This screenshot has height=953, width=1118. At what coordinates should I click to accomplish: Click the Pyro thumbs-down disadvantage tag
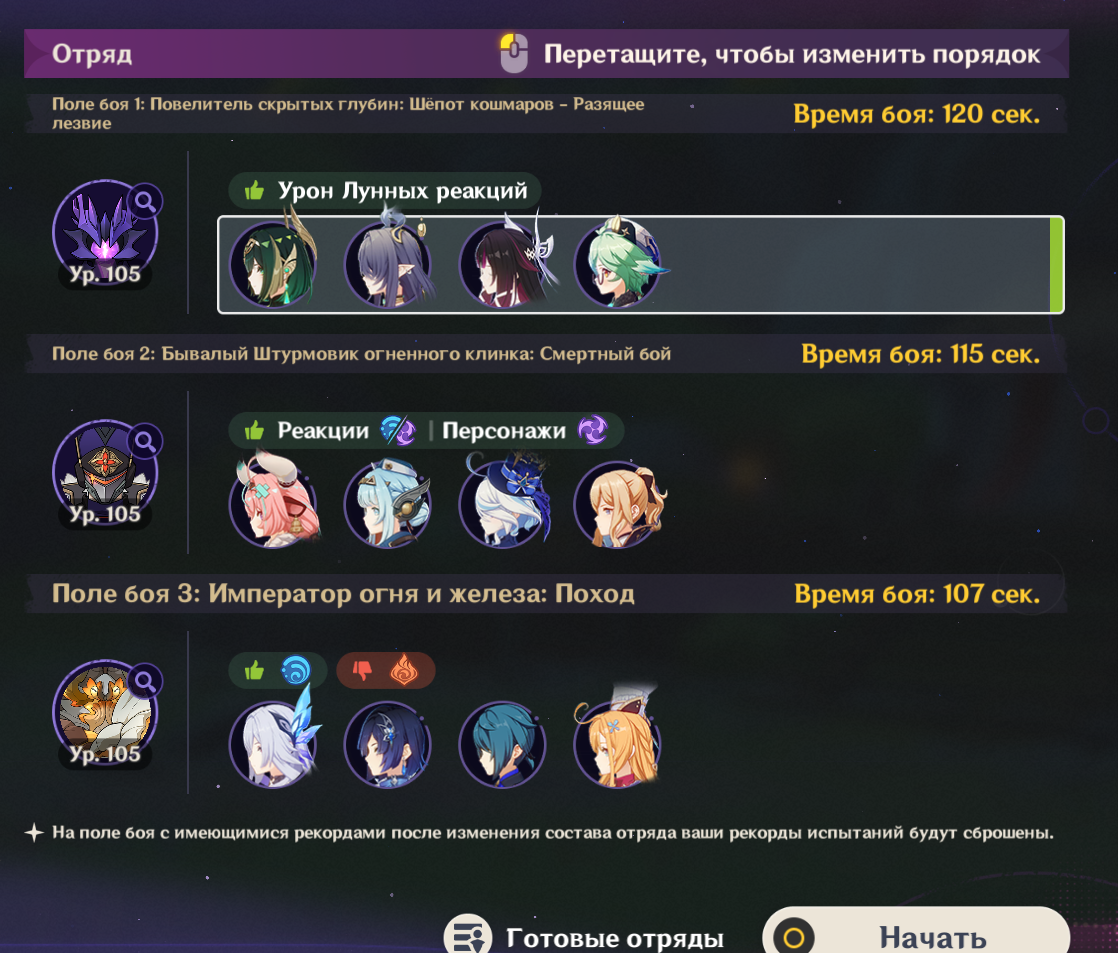point(386,671)
